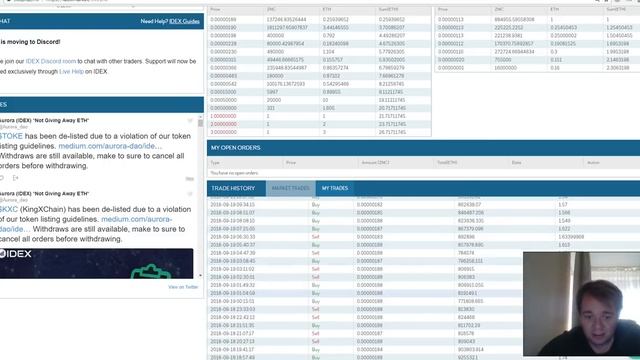Switch to the Market Trades tab
The width and height of the screenshot is (640, 360).
click(x=291, y=188)
